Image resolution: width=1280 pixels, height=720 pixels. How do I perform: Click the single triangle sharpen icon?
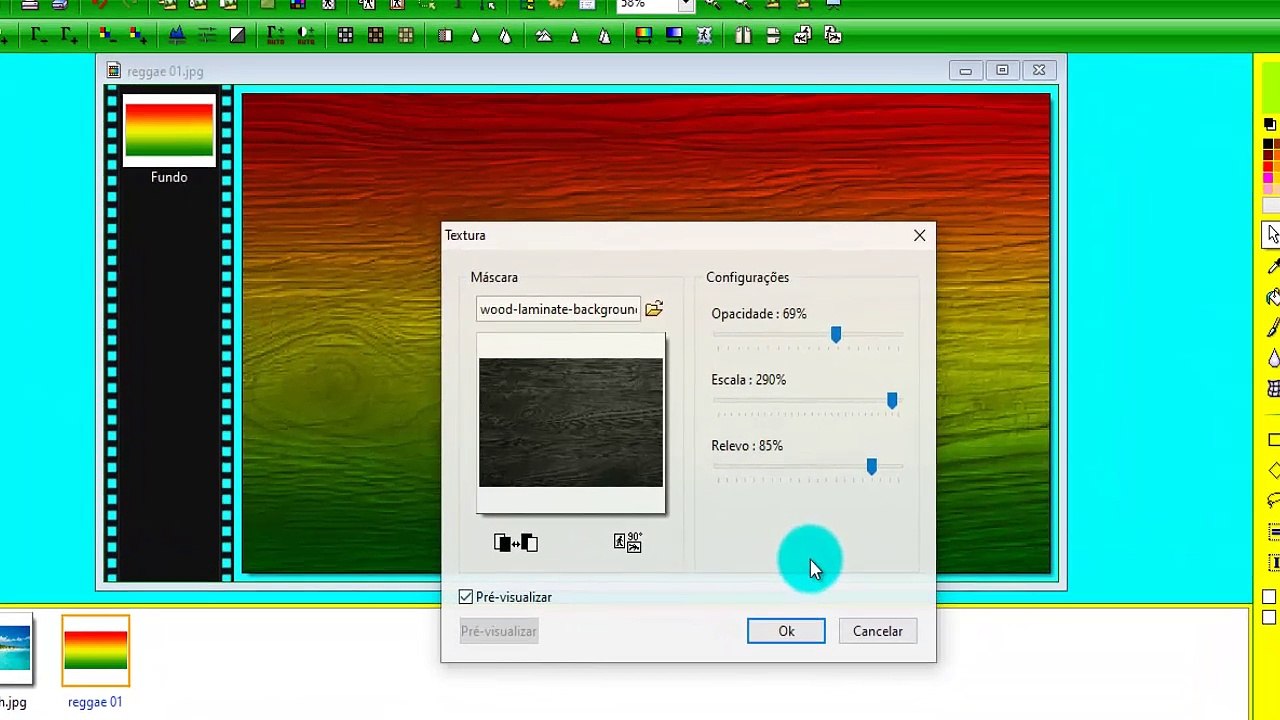point(574,36)
